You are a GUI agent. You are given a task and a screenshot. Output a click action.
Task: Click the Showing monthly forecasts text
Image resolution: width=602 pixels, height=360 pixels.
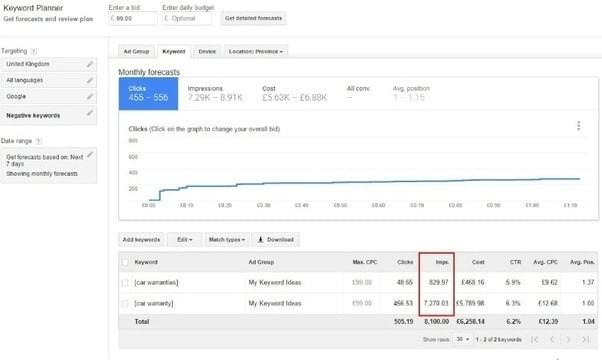(42, 174)
